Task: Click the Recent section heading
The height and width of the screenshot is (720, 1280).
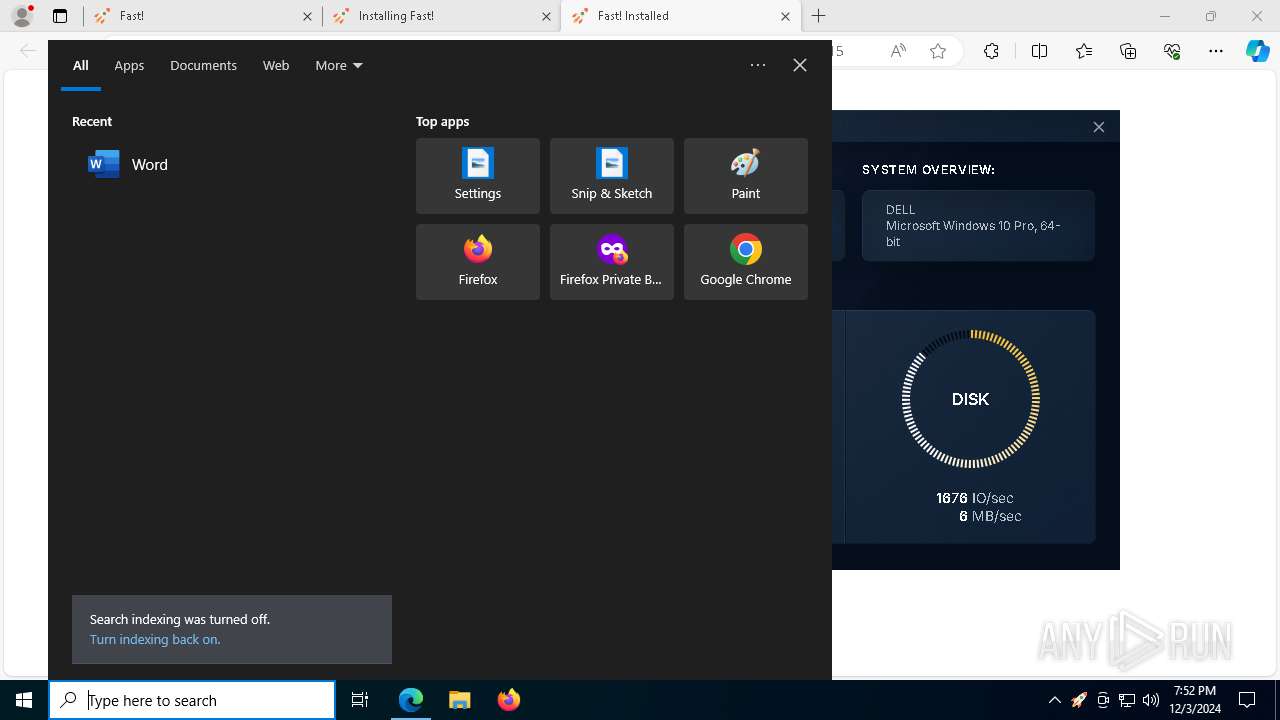Action: (92, 121)
